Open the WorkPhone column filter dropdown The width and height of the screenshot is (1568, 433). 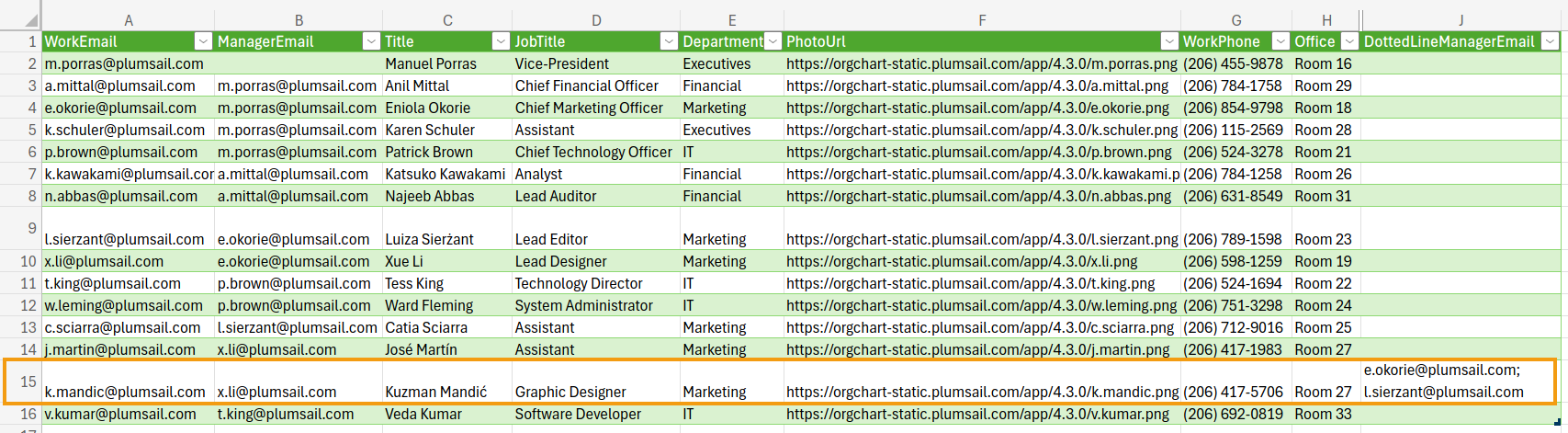[x=1280, y=41]
